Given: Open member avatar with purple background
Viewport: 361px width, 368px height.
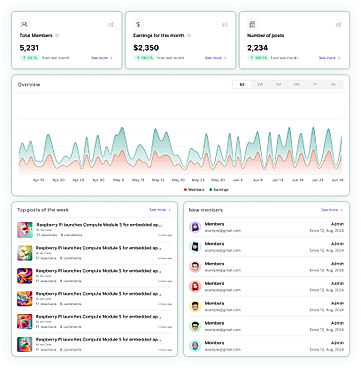Looking at the screenshot, I should coord(195,227).
